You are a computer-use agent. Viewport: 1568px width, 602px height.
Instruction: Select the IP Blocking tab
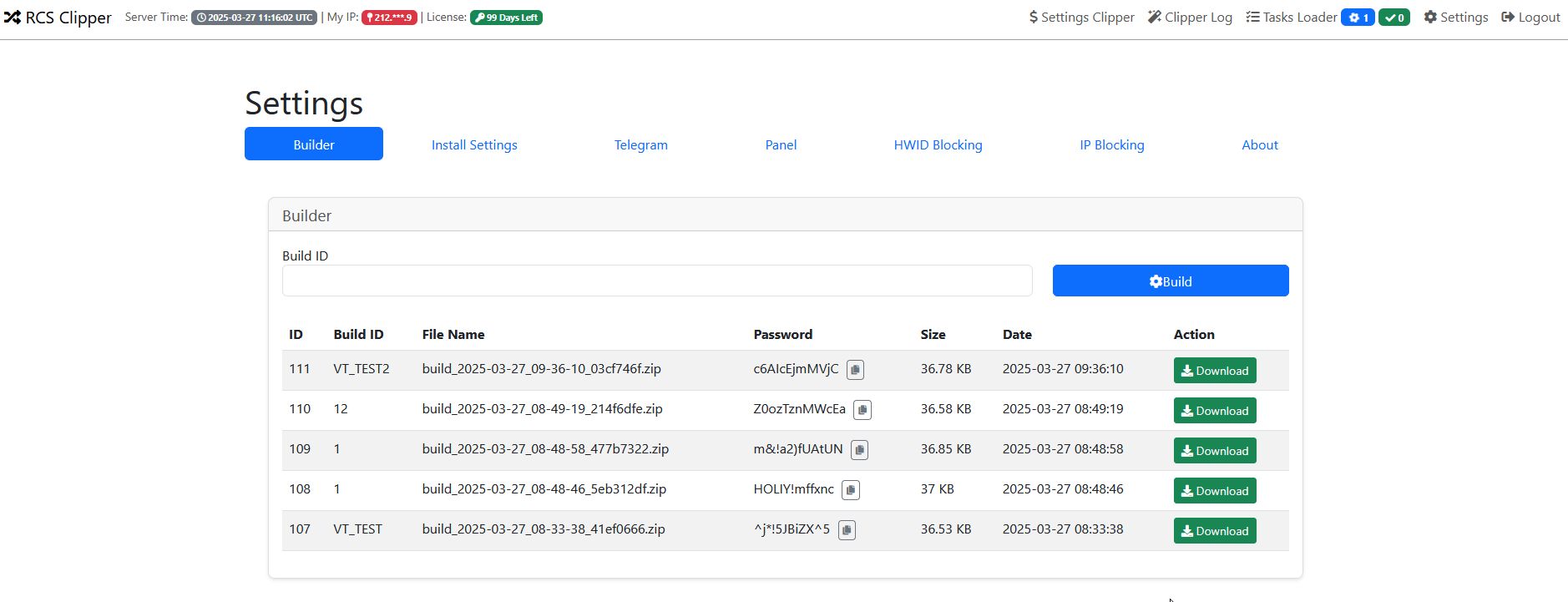coord(1111,144)
